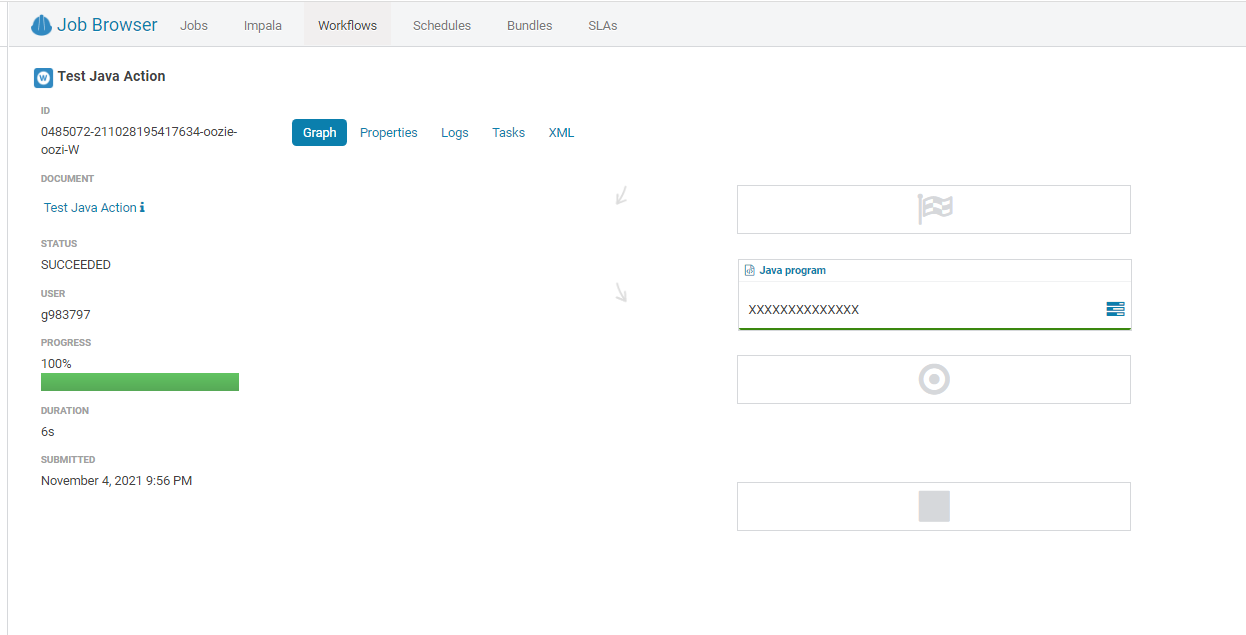This screenshot has height=635, width=1246.
Task: Click the arrow from start to Java program
Action: click(621, 197)
